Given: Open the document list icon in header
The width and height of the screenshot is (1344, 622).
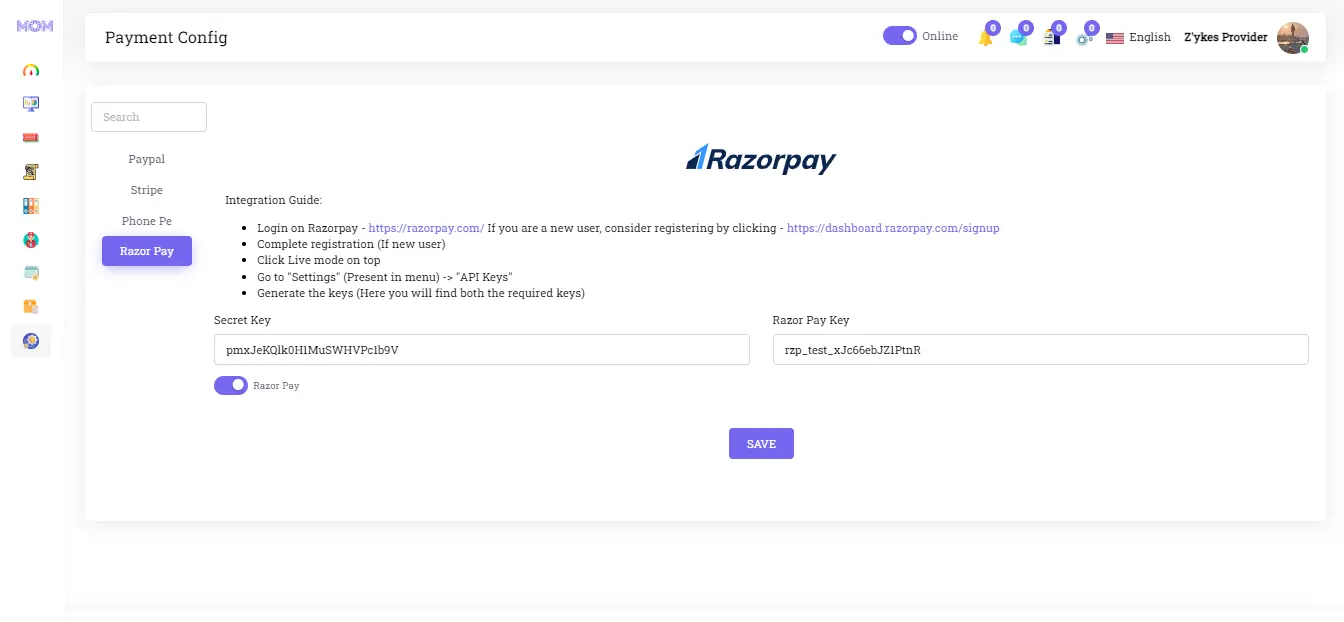Looking at the screenshot, I should pyautogui.click(x=1052, y=38).
